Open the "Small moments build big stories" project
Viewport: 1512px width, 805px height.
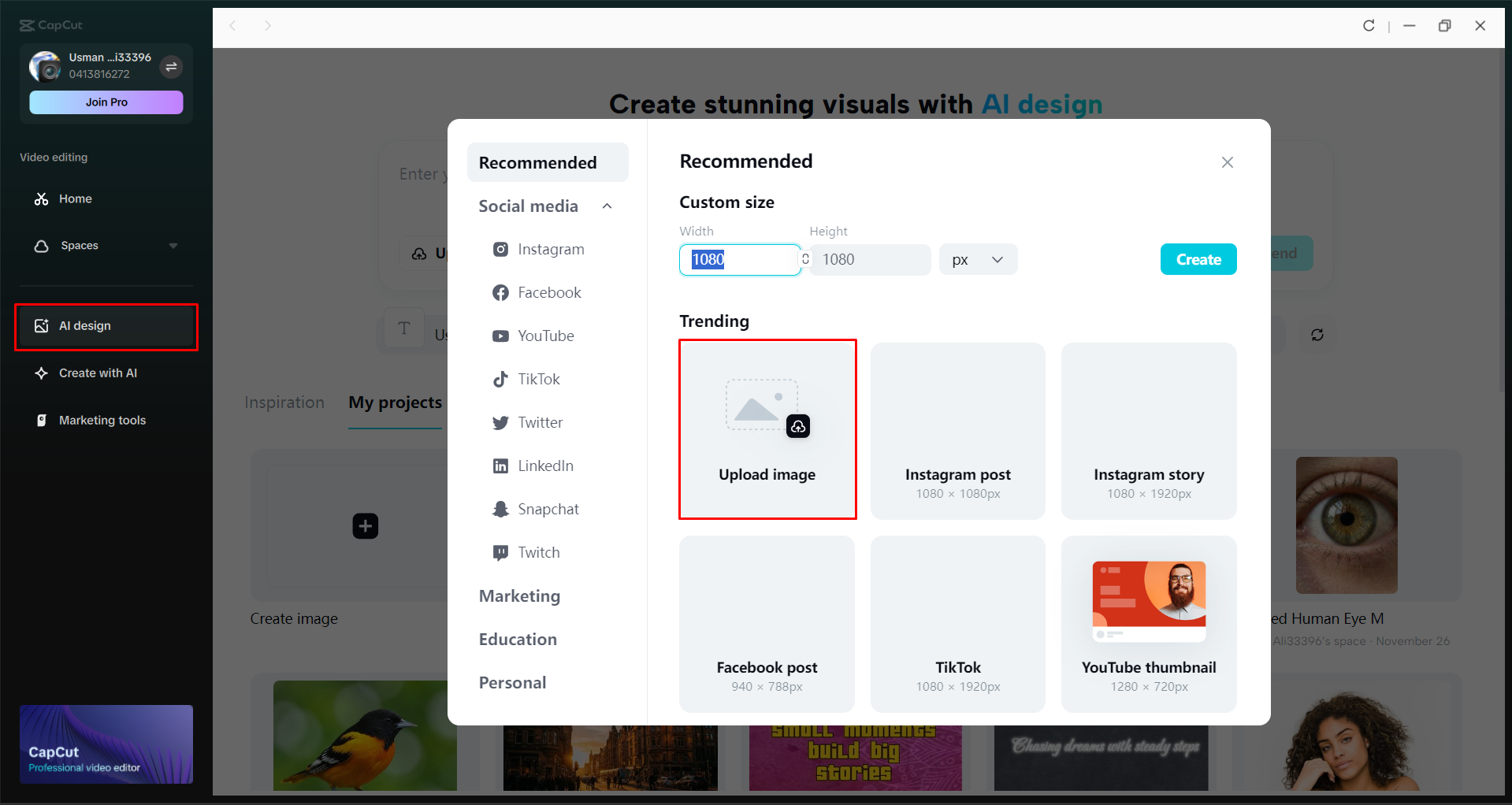[856, 758]
